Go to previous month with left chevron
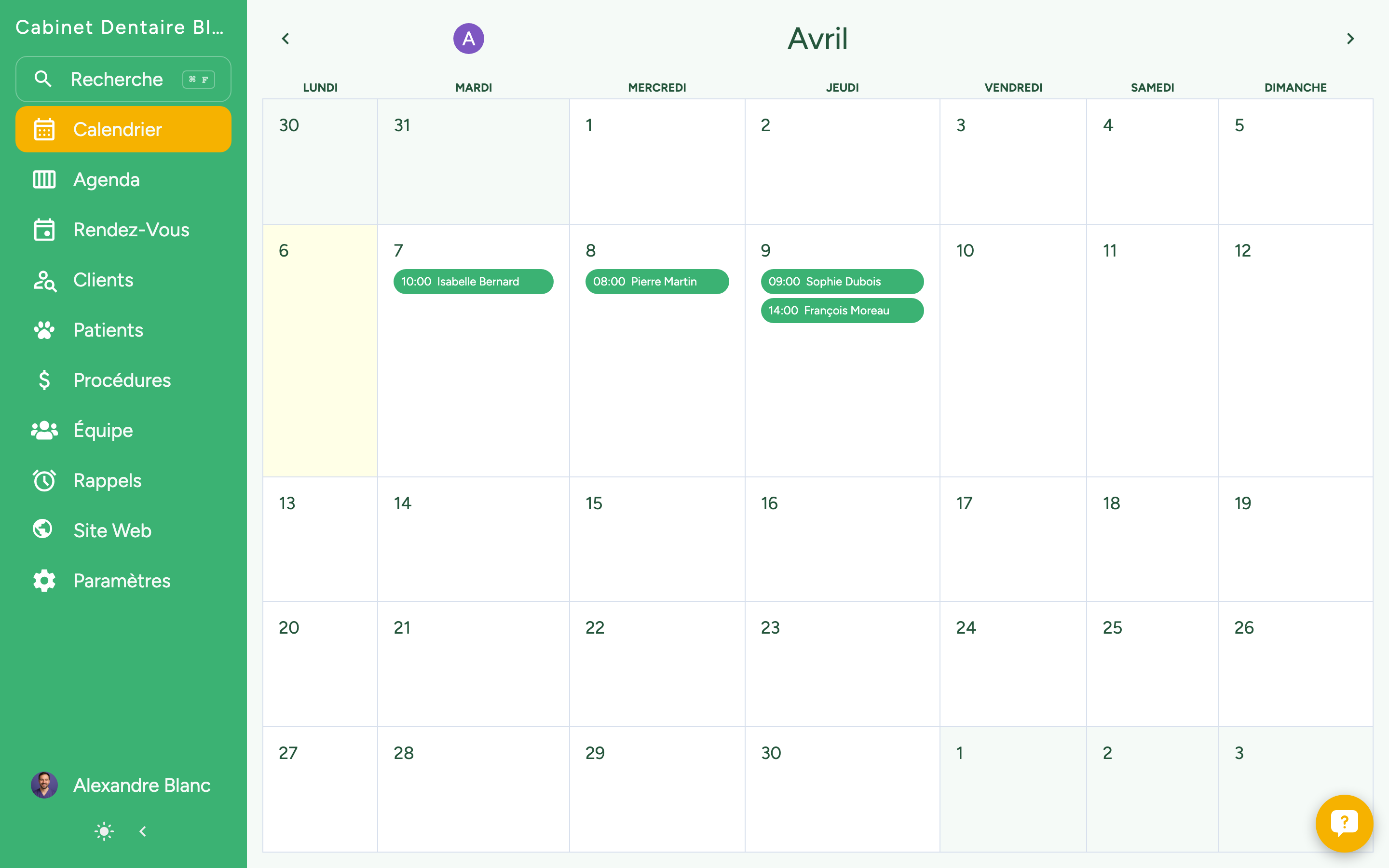 pyautogui.click(x=285, y=39)
